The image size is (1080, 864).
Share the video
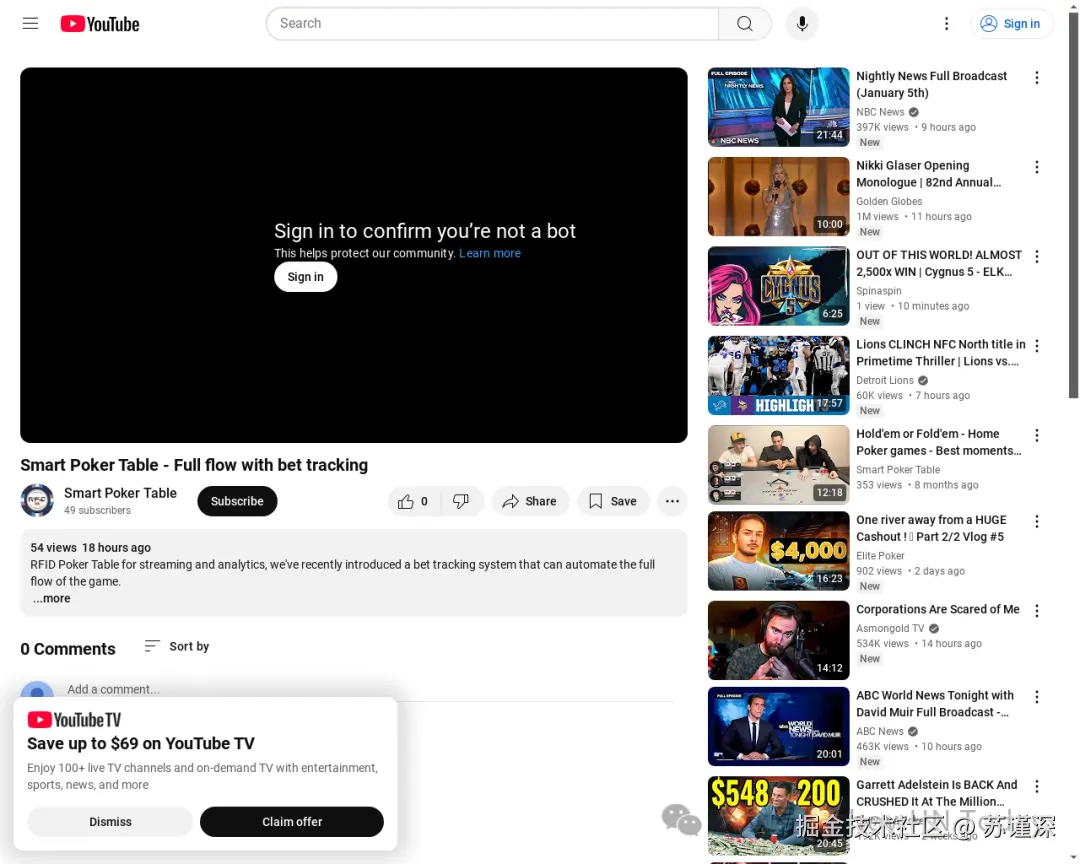530,501
